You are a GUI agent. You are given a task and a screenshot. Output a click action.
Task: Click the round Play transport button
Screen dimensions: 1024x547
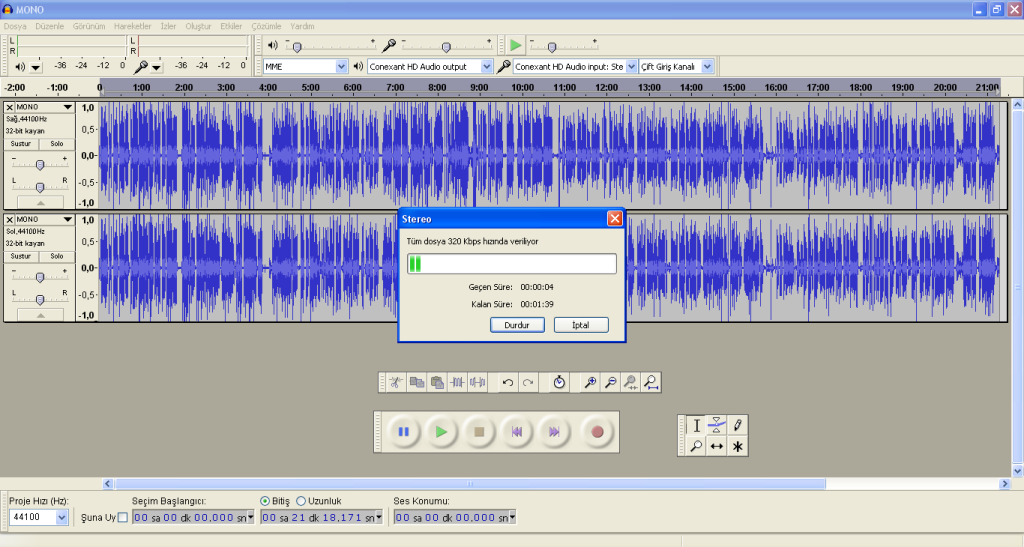point(441,431)
